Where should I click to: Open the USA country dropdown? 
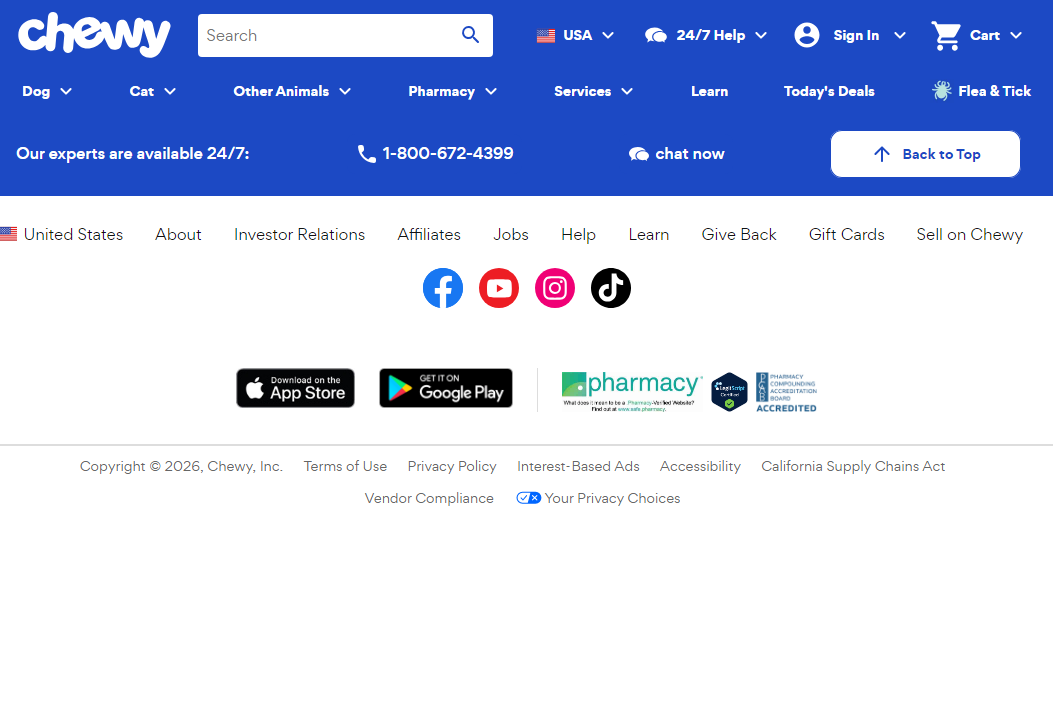576,36
